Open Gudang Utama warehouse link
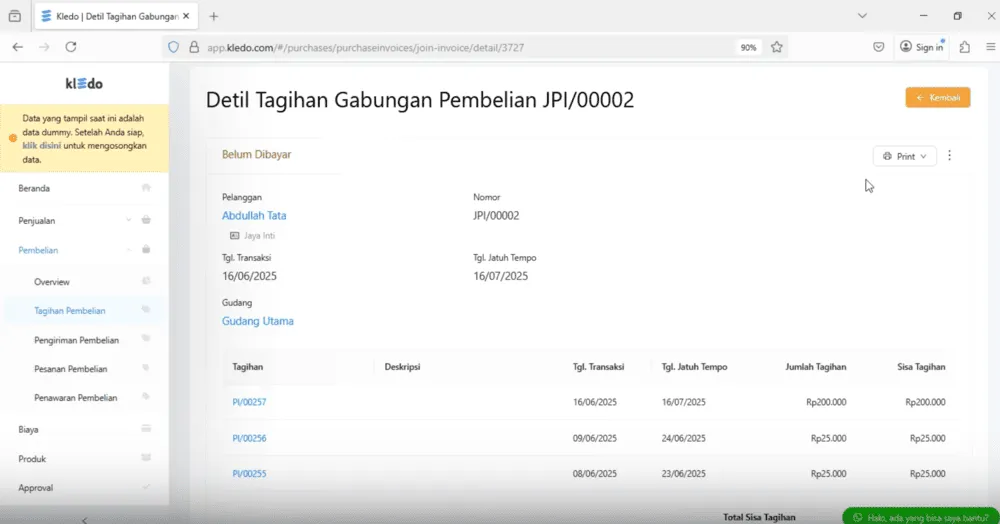The height and width of the screenshot is (524, 1000). [x=258, y=321]
